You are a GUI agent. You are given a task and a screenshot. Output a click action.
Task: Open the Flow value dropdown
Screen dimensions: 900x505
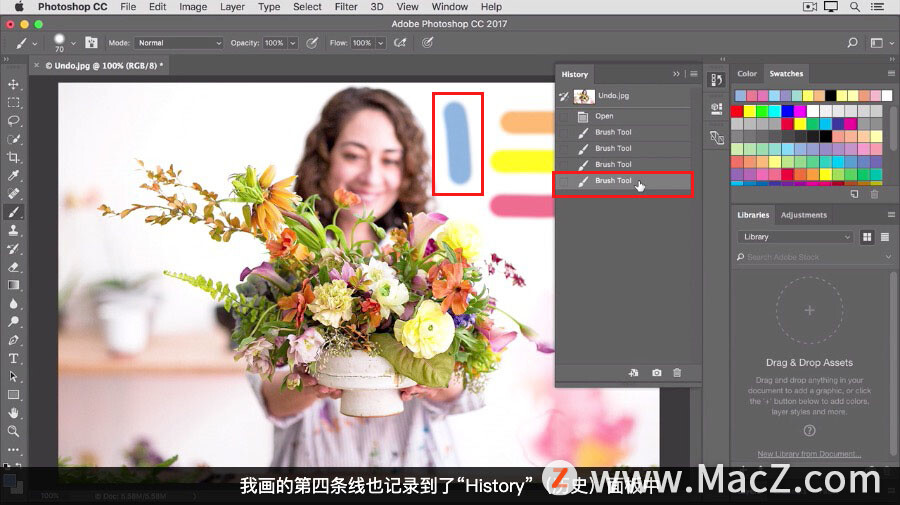pyautogui.click(x=380, y=43)
